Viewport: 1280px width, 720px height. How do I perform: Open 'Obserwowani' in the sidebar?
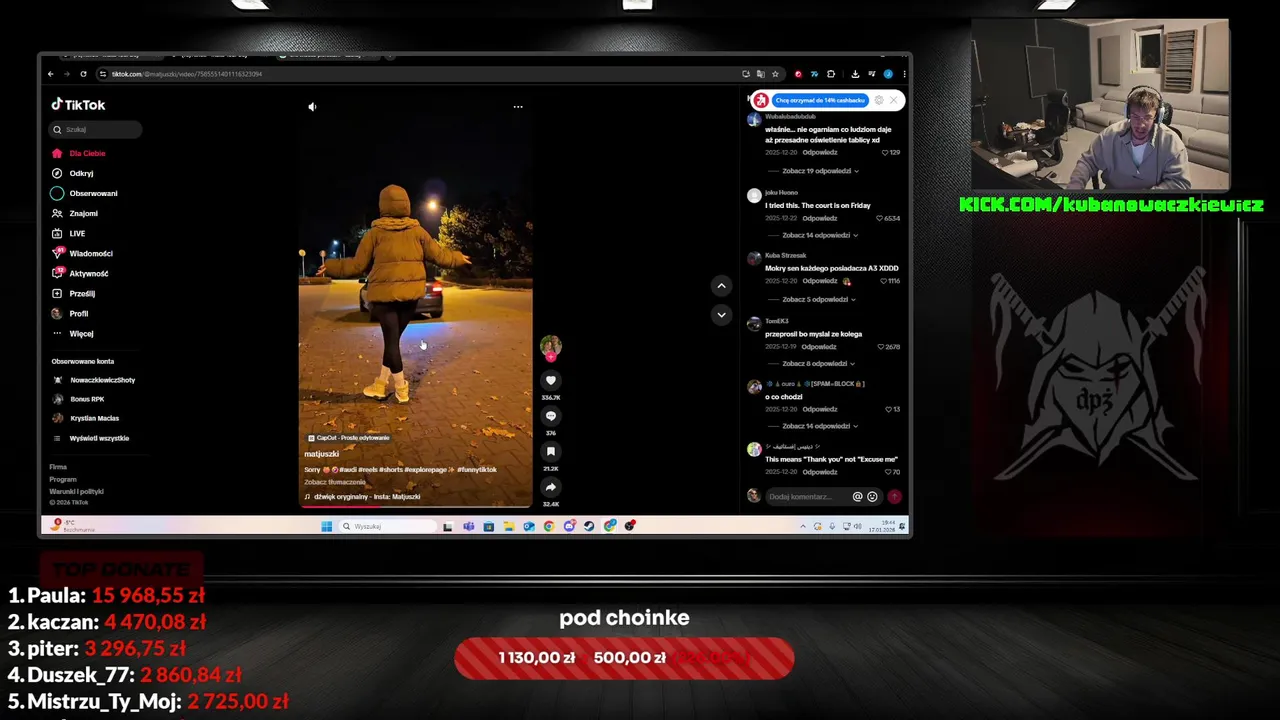(85, 193)
